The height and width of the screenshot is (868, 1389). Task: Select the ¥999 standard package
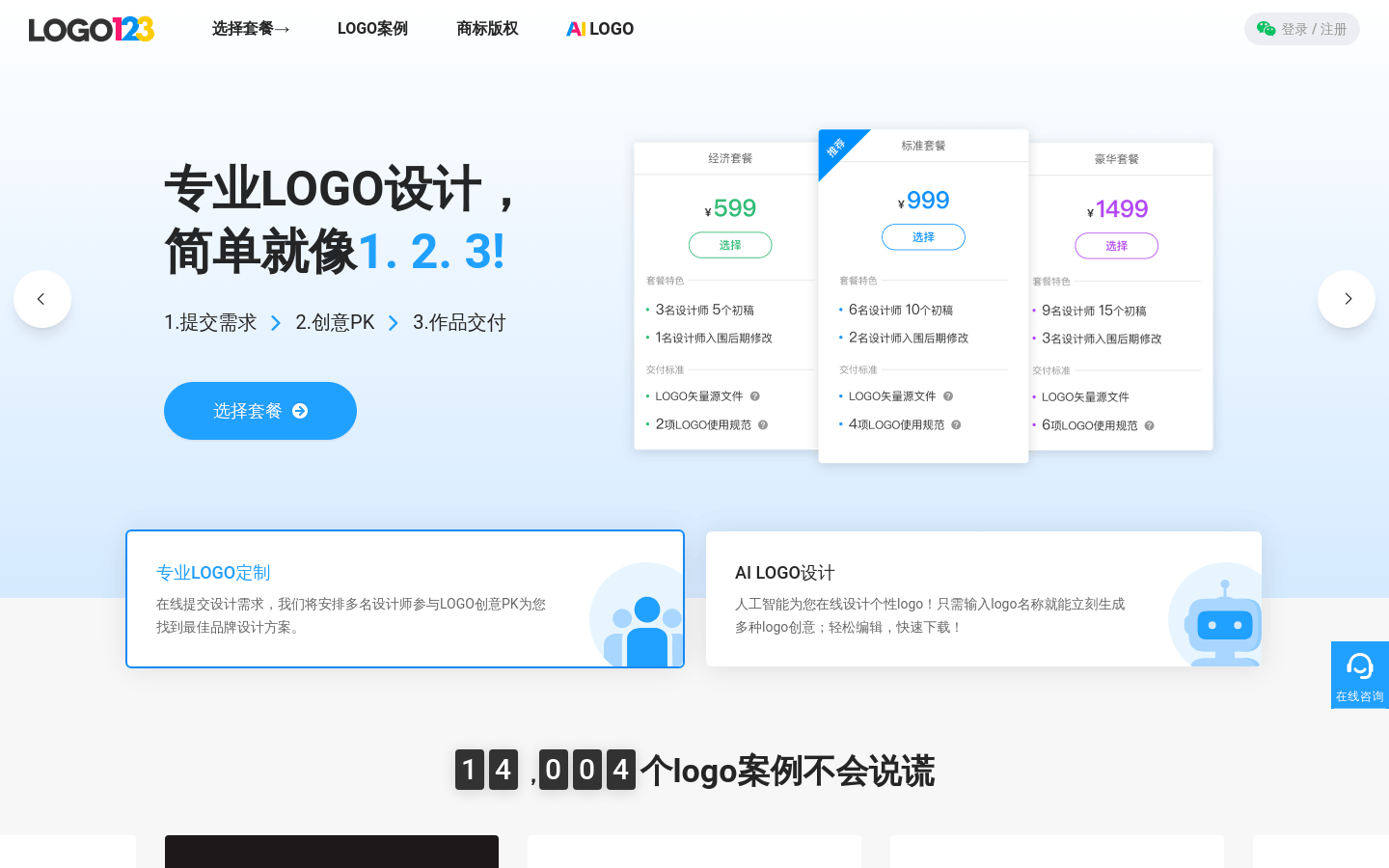923,237
